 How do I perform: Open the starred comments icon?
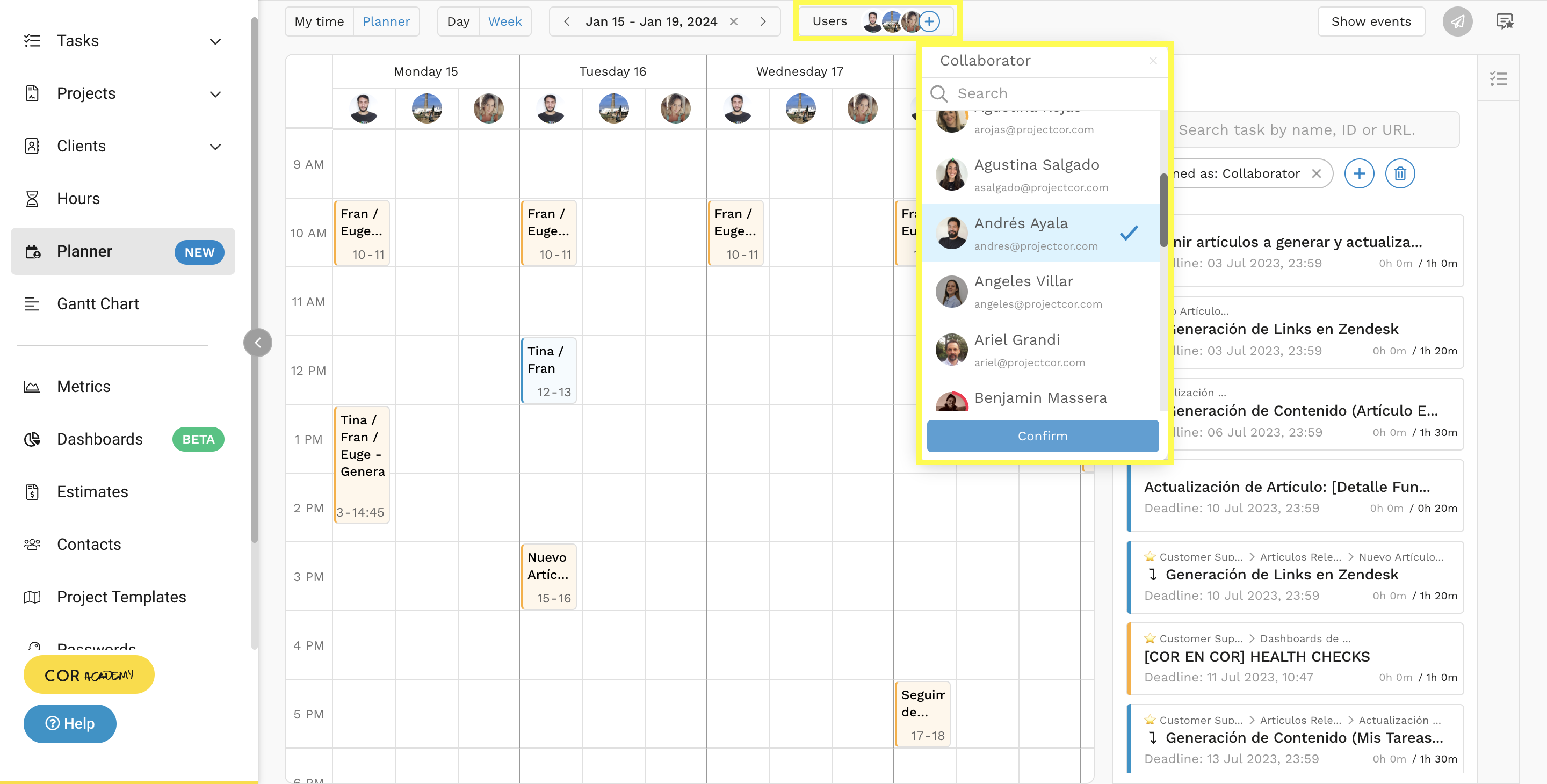pos(1505,21)
